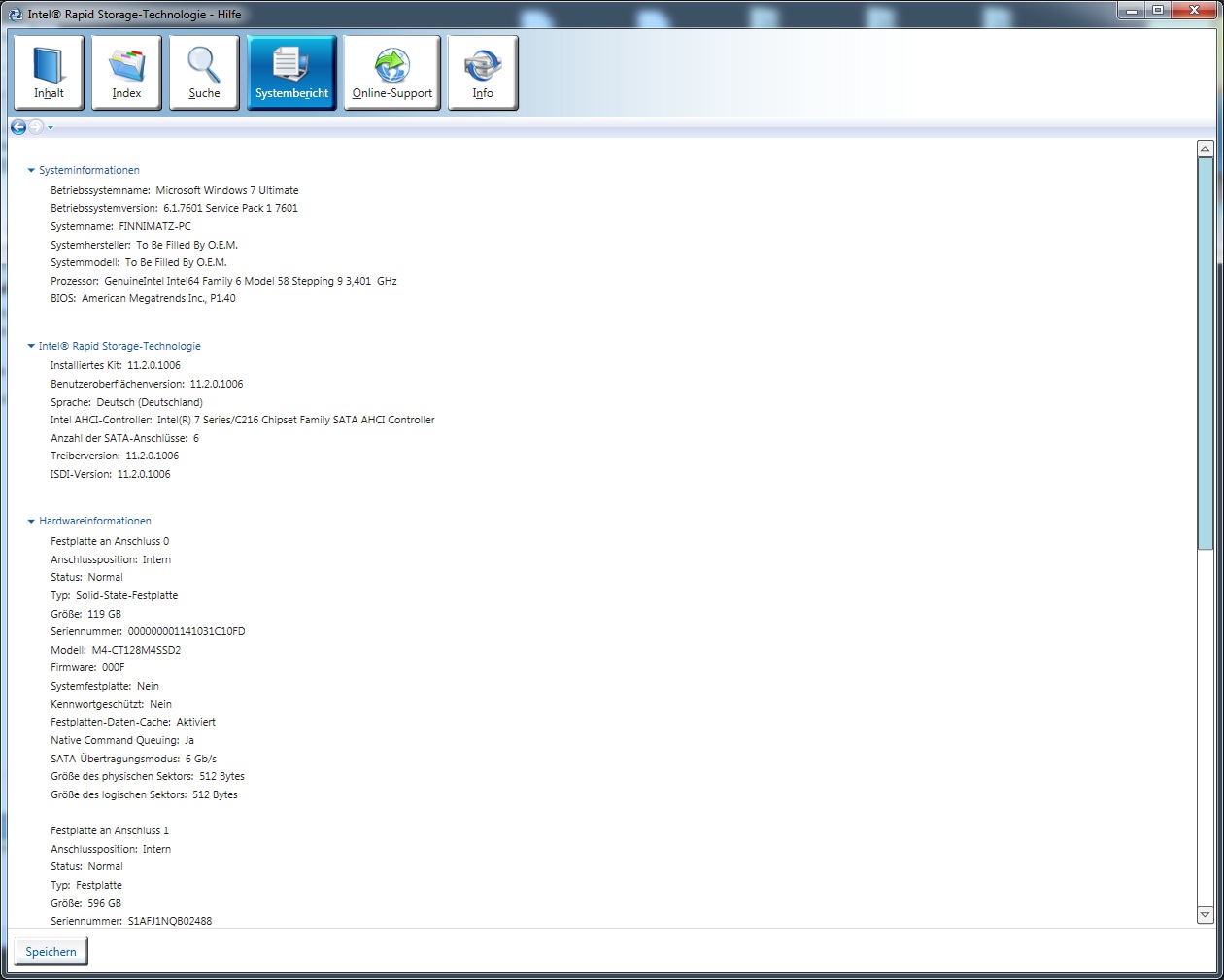Maximize the help window
The image size is (1224, 980).
click(x=1158, y=11)
